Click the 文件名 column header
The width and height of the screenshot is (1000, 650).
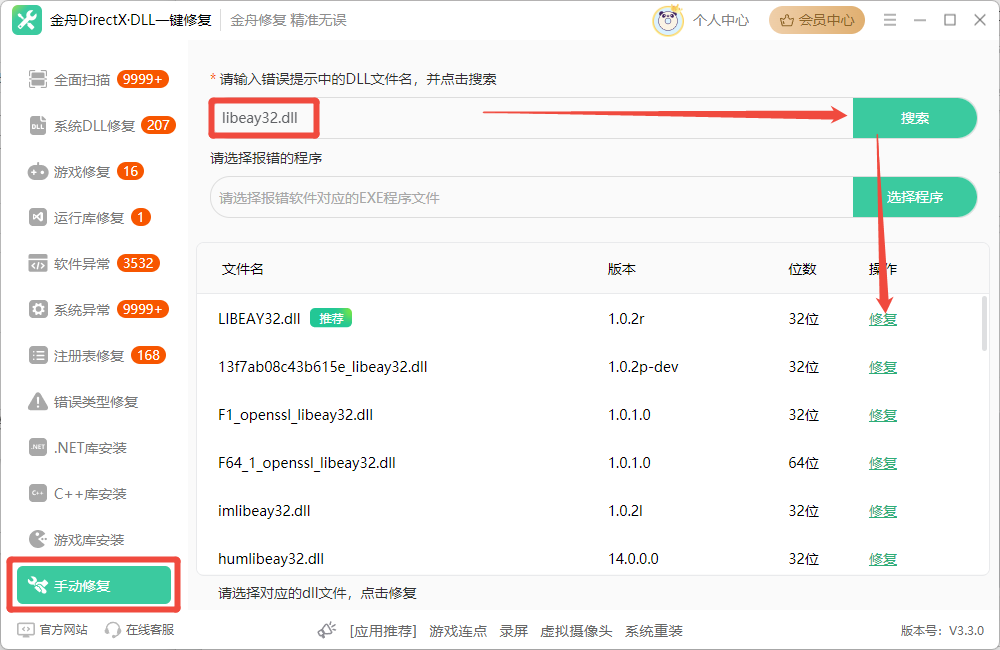click(x=242, y=269)
